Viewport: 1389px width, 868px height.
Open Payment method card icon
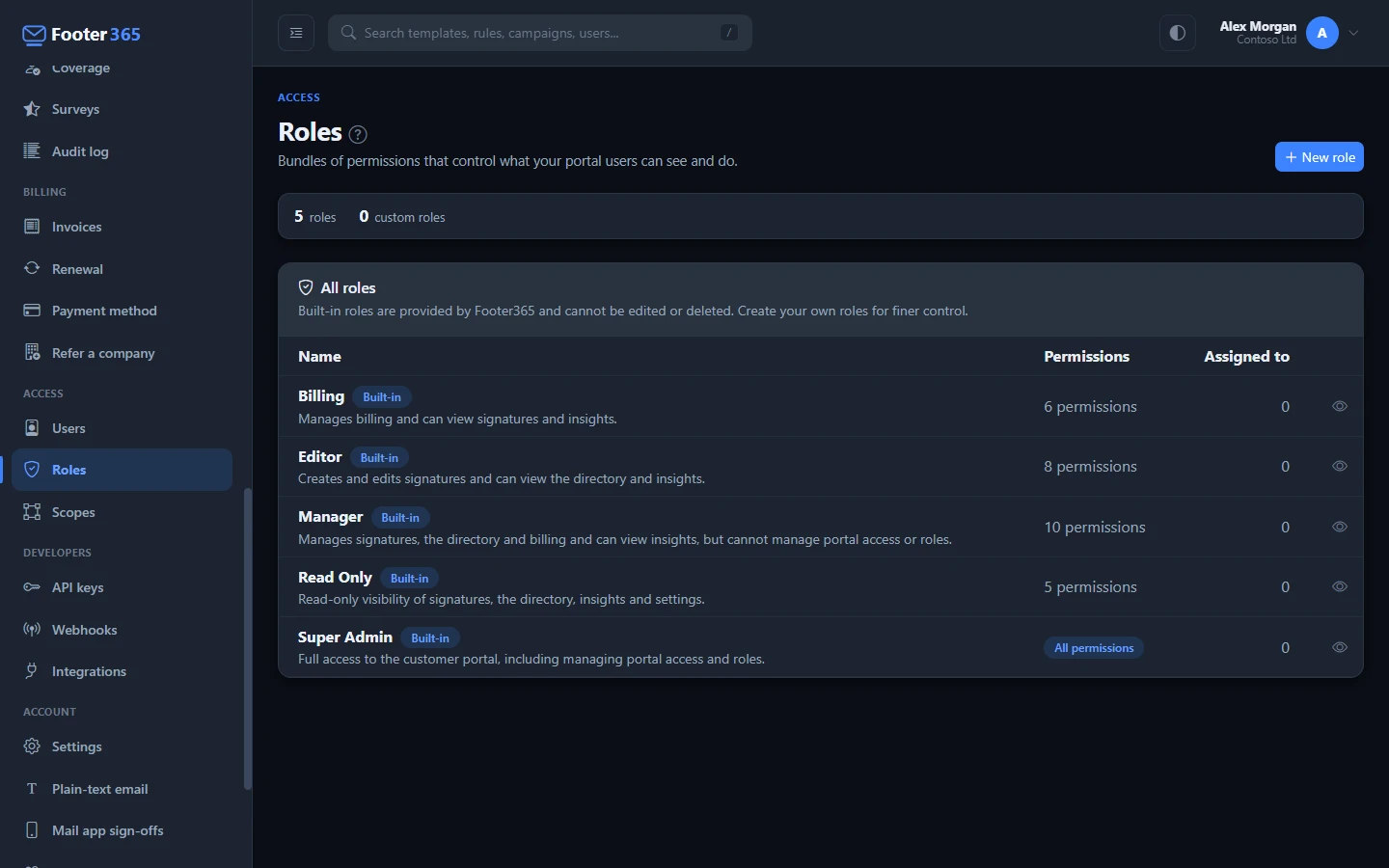[x=32, y=311]
